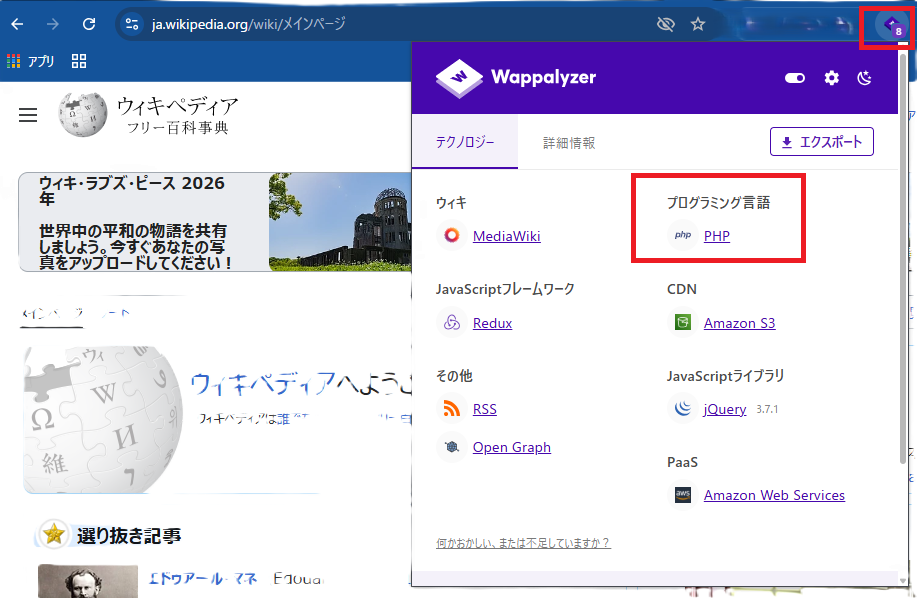Open the Wappalyzer extension icon in toolbar
This screenshot has width=917, height=598.
891,26
